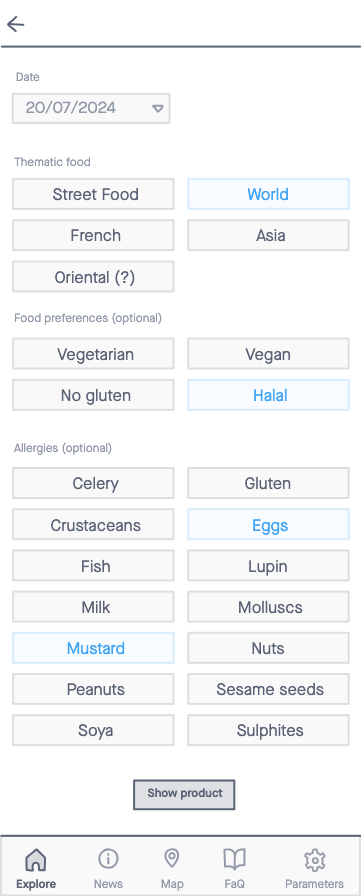
Task: Open News via the info icon
Action: [x=108, y=858]
